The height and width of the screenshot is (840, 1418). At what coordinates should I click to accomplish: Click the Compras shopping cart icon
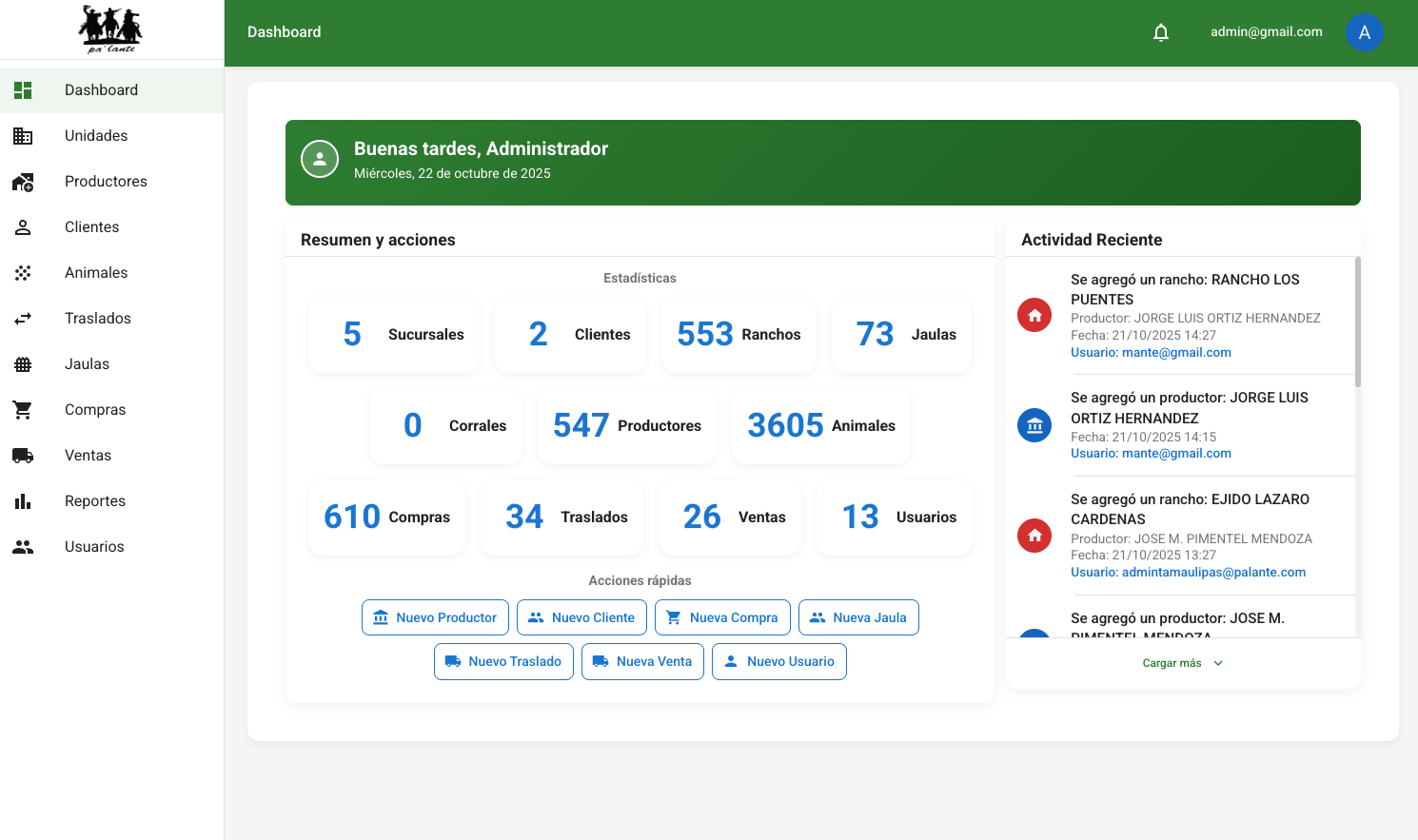(x=23, y=410)
